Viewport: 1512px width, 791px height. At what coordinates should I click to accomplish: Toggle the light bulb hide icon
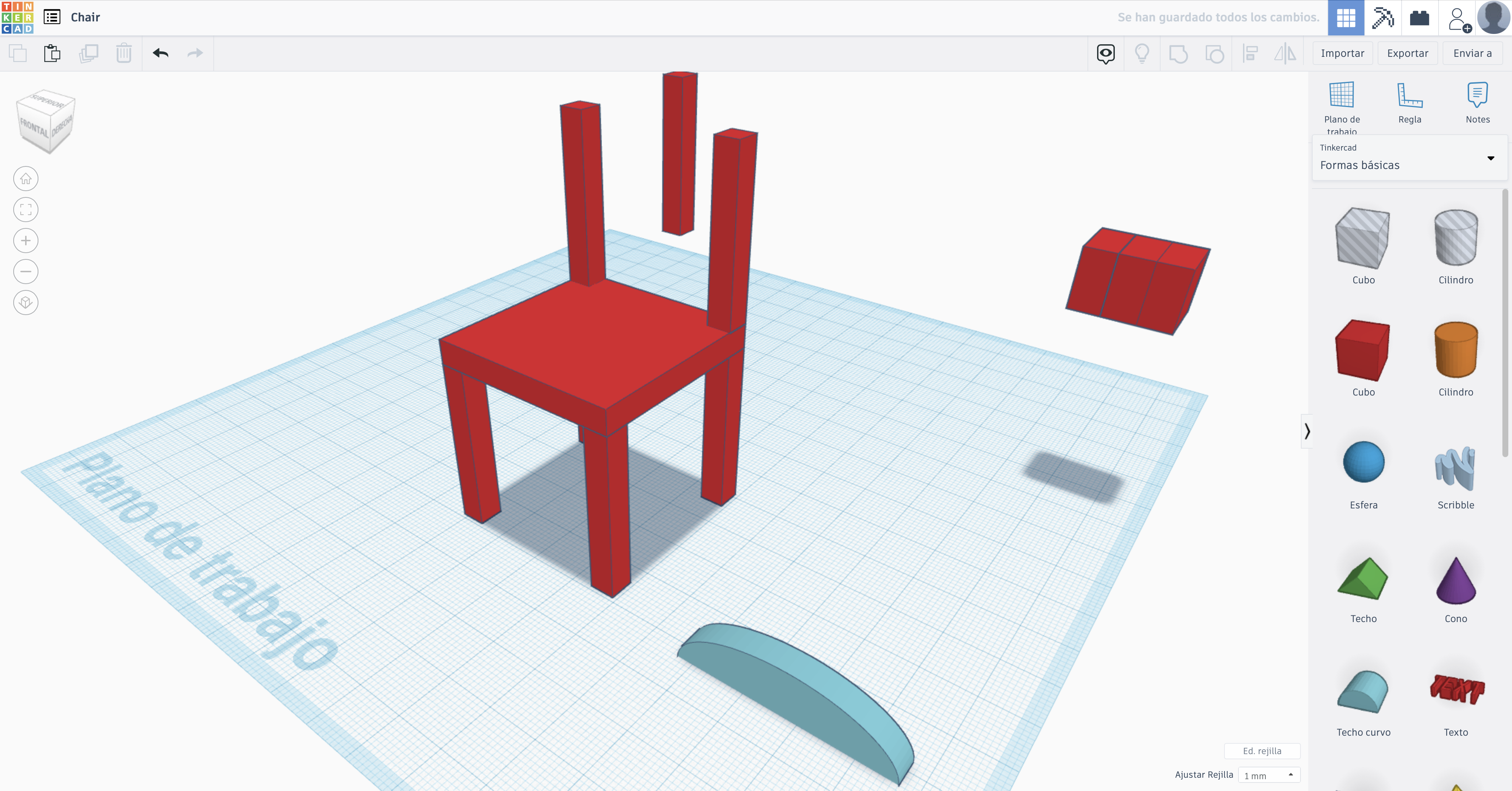[1142, 54]
